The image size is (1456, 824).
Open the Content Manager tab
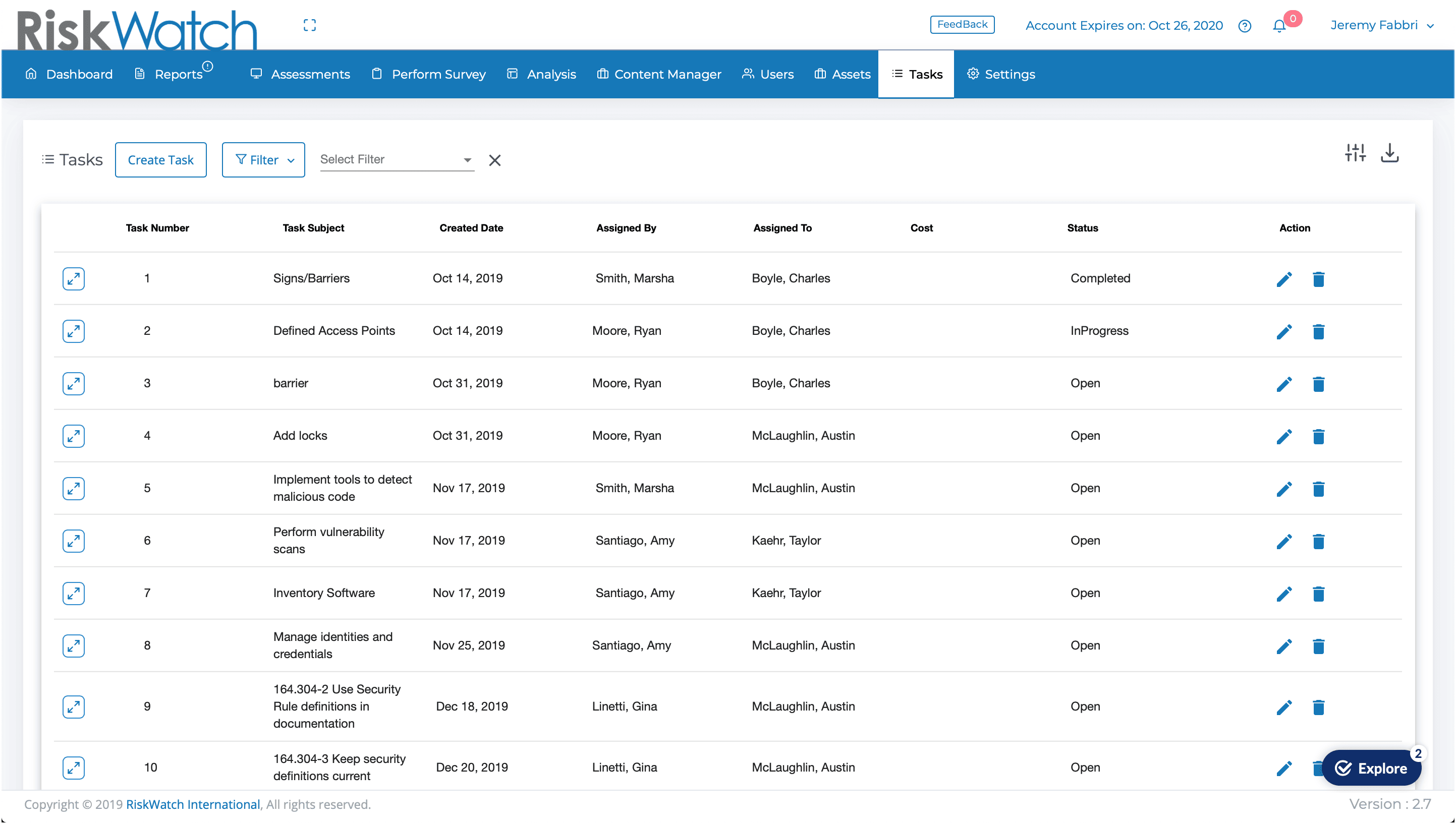click(659, 74)
